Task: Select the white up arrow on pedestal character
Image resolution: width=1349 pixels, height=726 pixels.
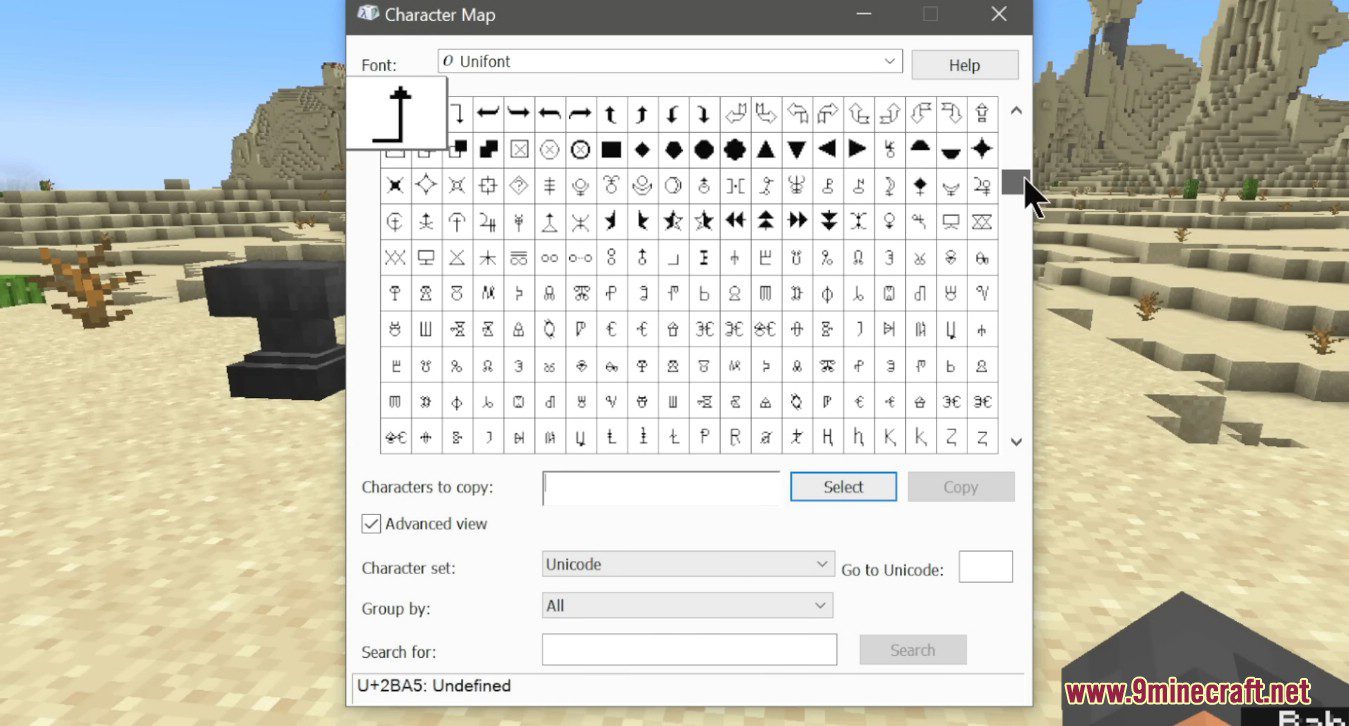Action: tap(982, 113)
